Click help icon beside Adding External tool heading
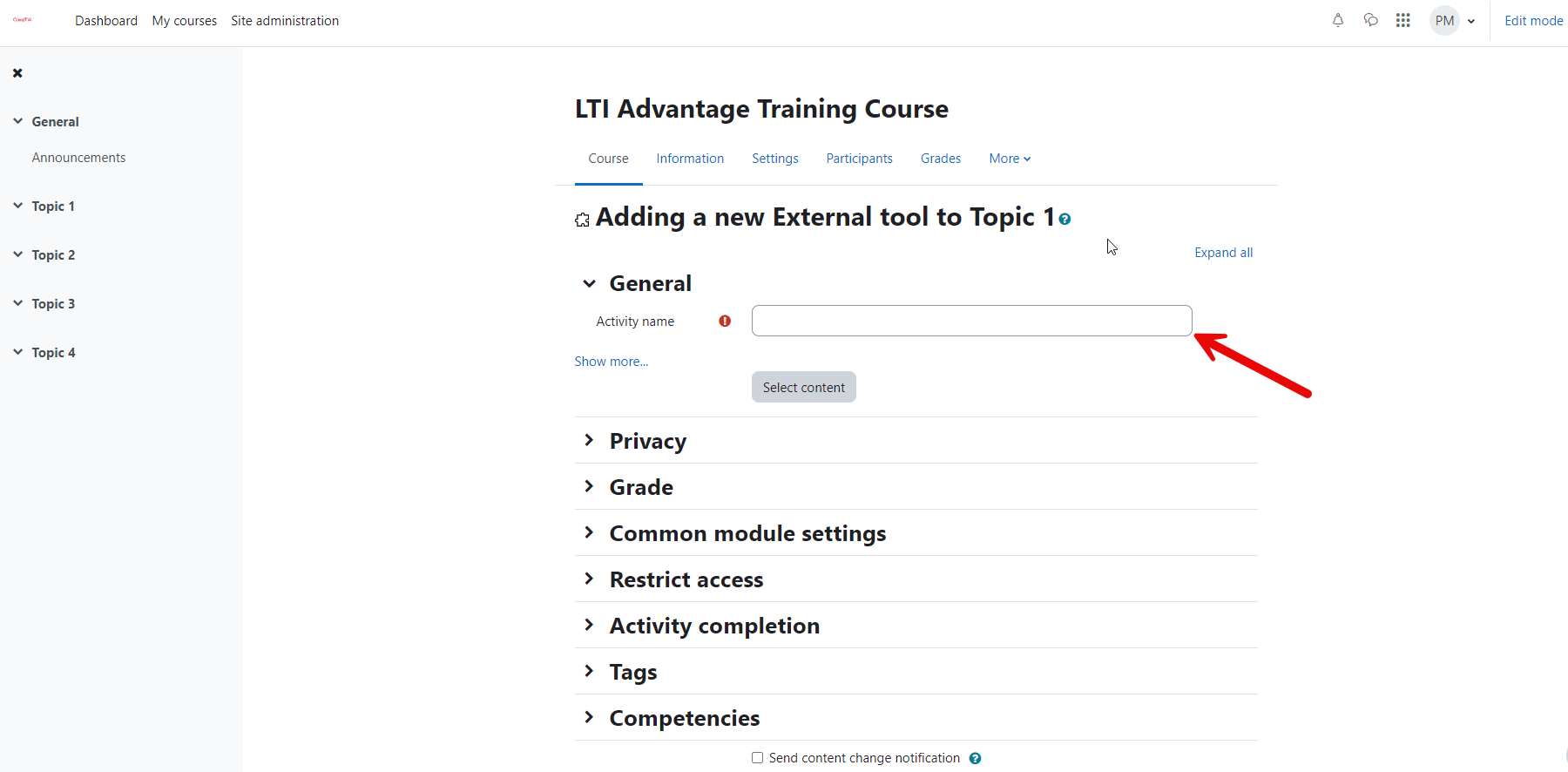Screen dimensions: 1568x772 pyautogui.click(x=1064, y=220)
